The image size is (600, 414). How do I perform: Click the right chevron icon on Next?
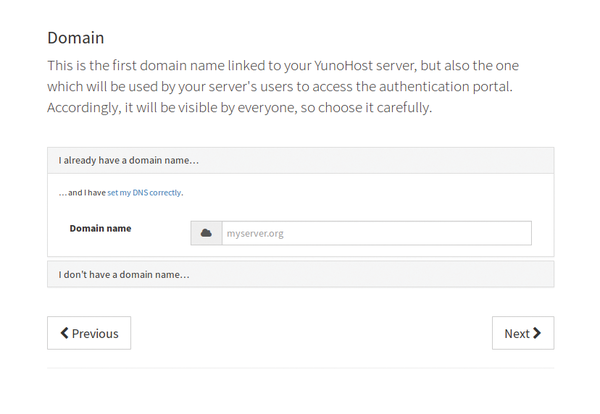tap(537, 333)
